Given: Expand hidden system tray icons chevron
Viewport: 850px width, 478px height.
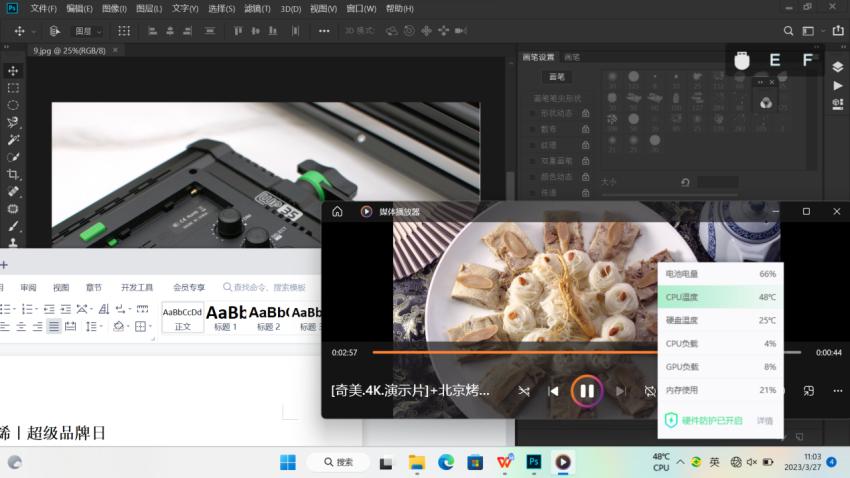Looking at the screenshot, I should tap(680, 462).
